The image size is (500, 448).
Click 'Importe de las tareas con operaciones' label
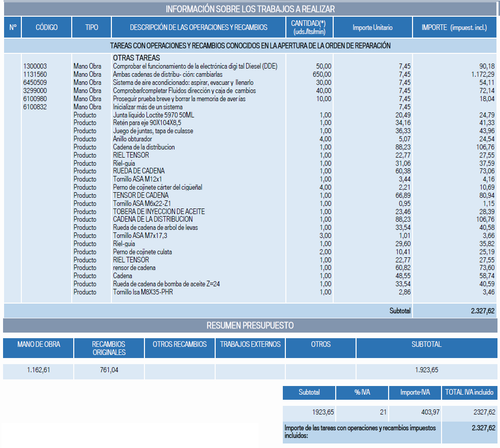coord(360,432)
